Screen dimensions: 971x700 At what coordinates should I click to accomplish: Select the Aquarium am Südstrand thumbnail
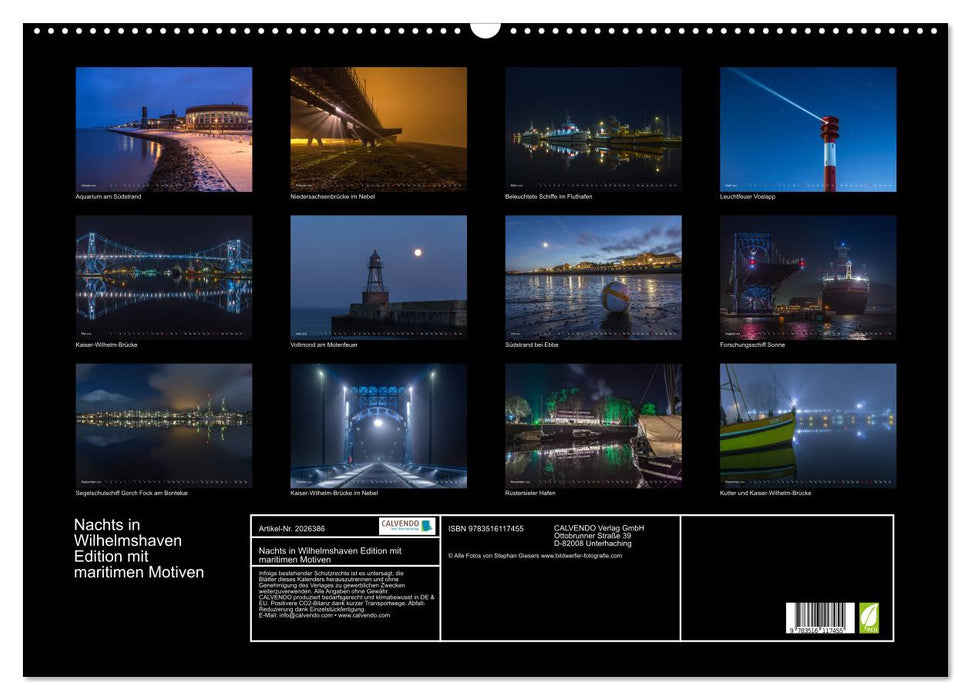click(162, 128)
